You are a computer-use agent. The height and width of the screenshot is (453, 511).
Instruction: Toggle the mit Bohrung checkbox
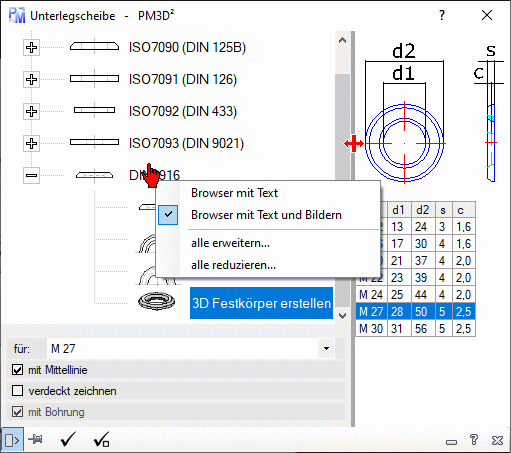pos(17,412)
